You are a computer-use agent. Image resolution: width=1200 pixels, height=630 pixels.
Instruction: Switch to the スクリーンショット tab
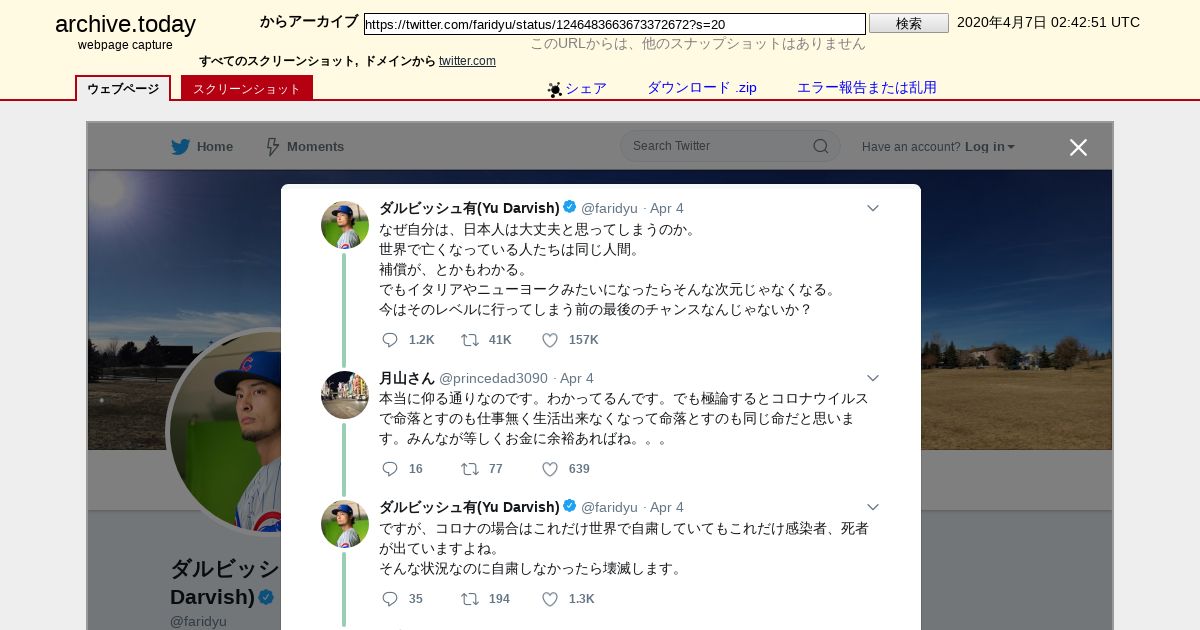point(247,88)
